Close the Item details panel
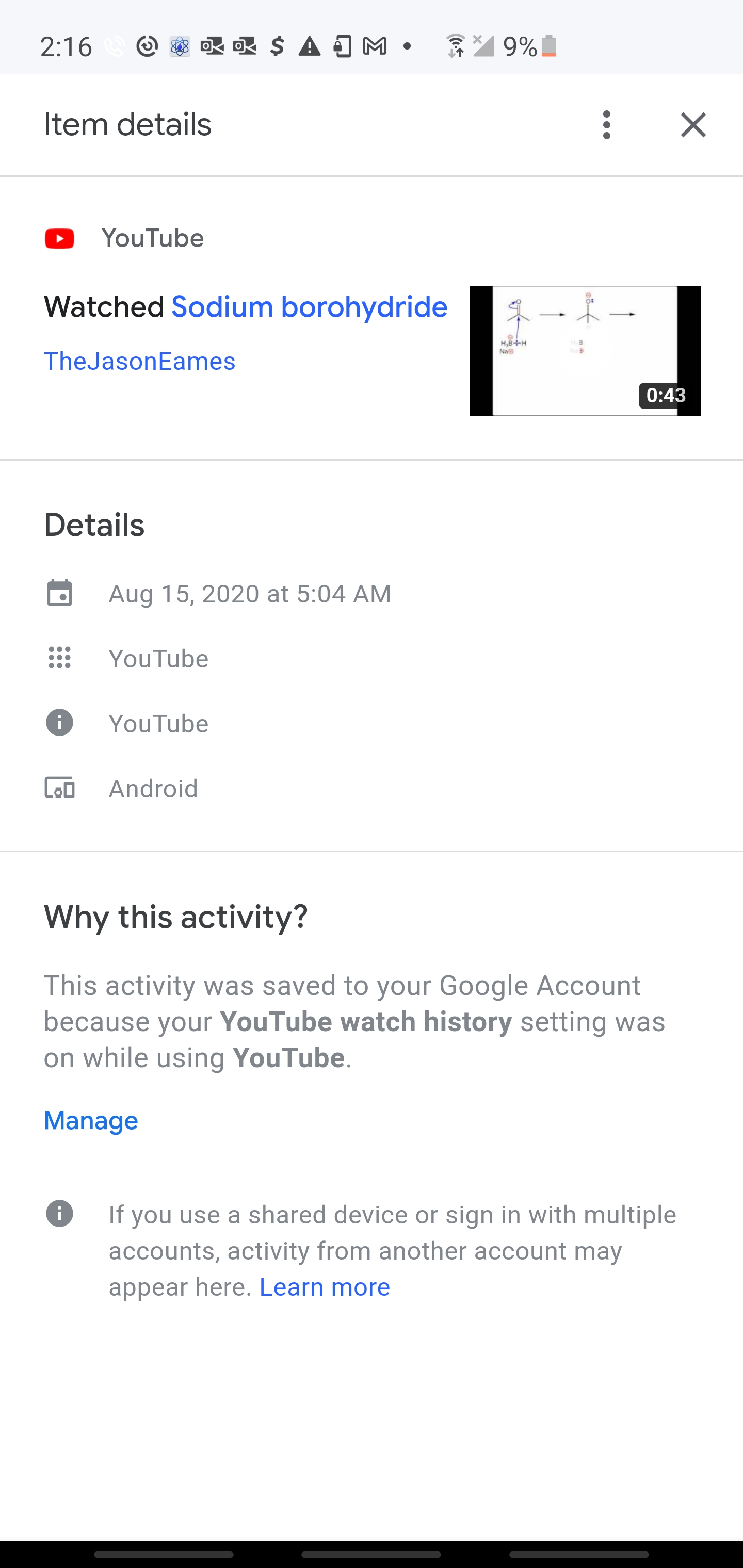 [x=693, y=125]
